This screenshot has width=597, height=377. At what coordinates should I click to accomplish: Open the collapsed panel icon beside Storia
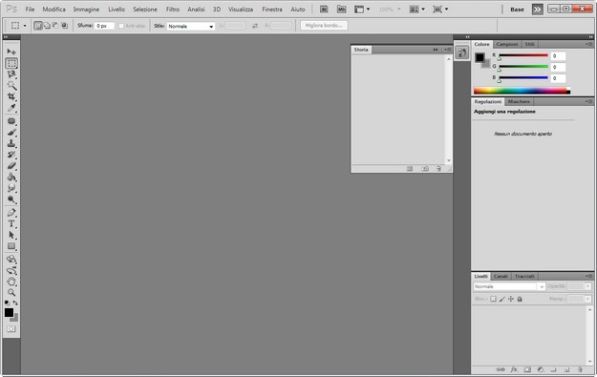[x=462, y=53]
